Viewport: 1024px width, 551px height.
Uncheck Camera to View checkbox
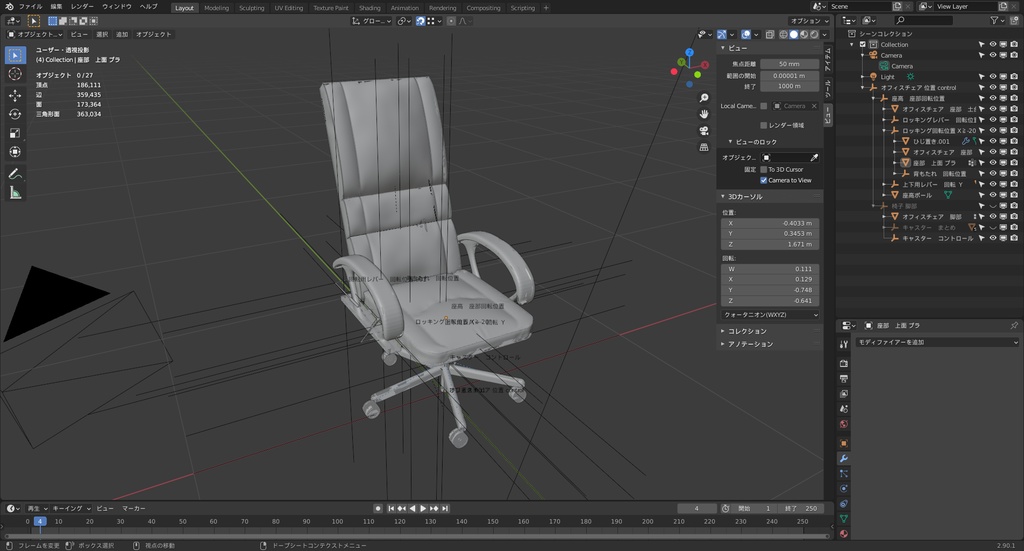[x=763, y=180]
